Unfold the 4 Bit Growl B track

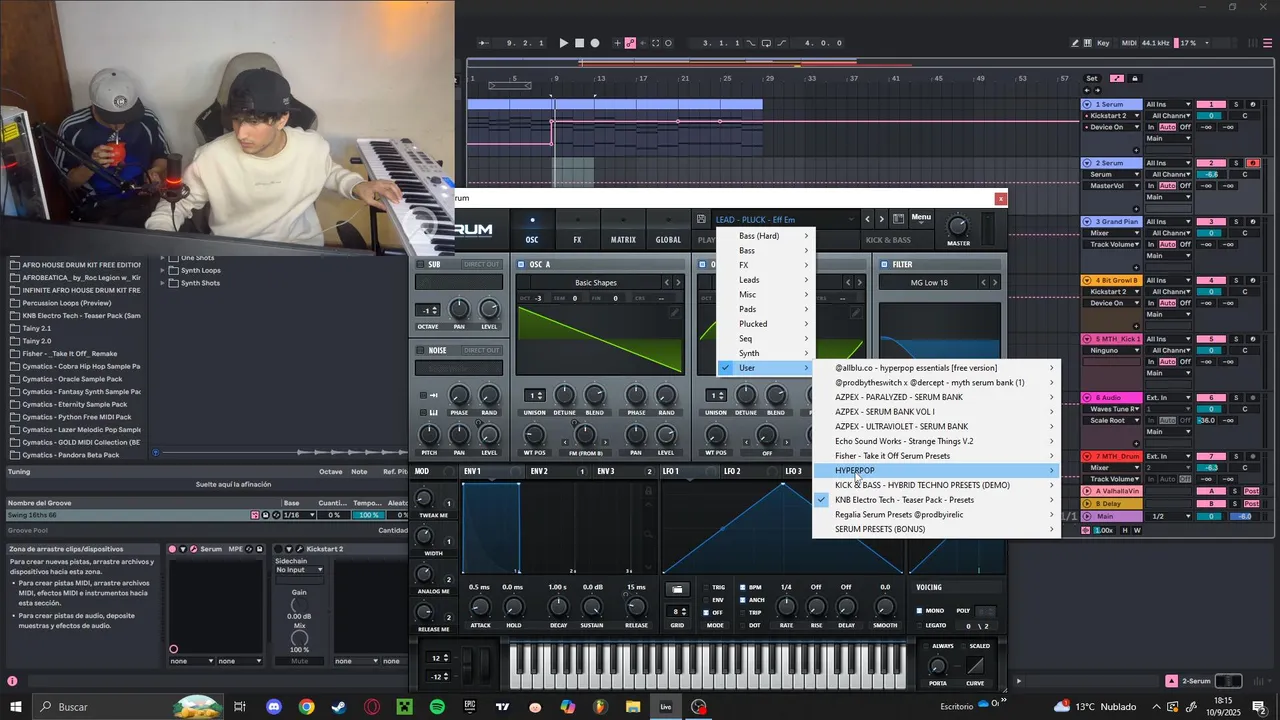[1087, 281]
